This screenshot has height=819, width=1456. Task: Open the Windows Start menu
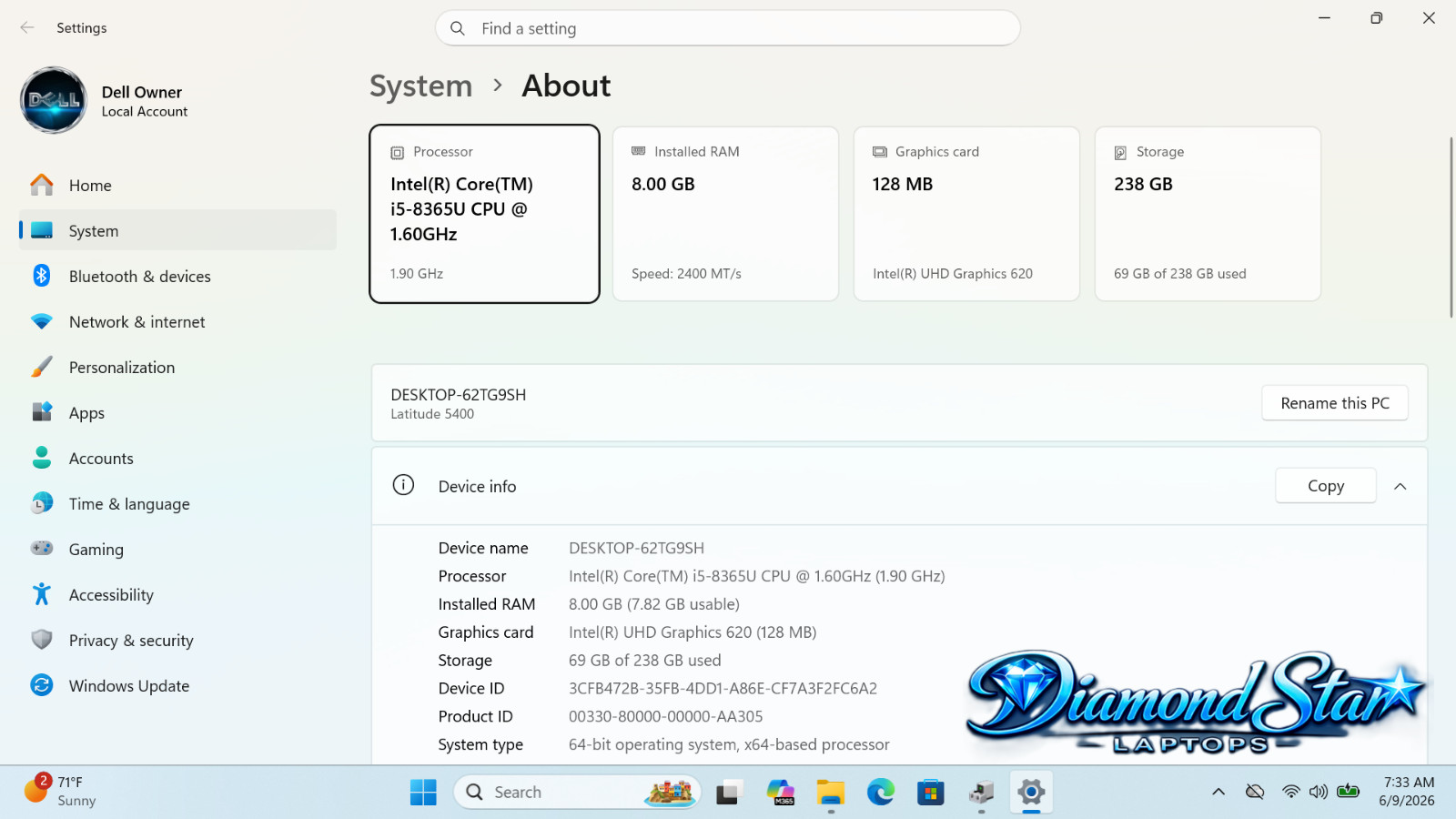click(423, 793)
